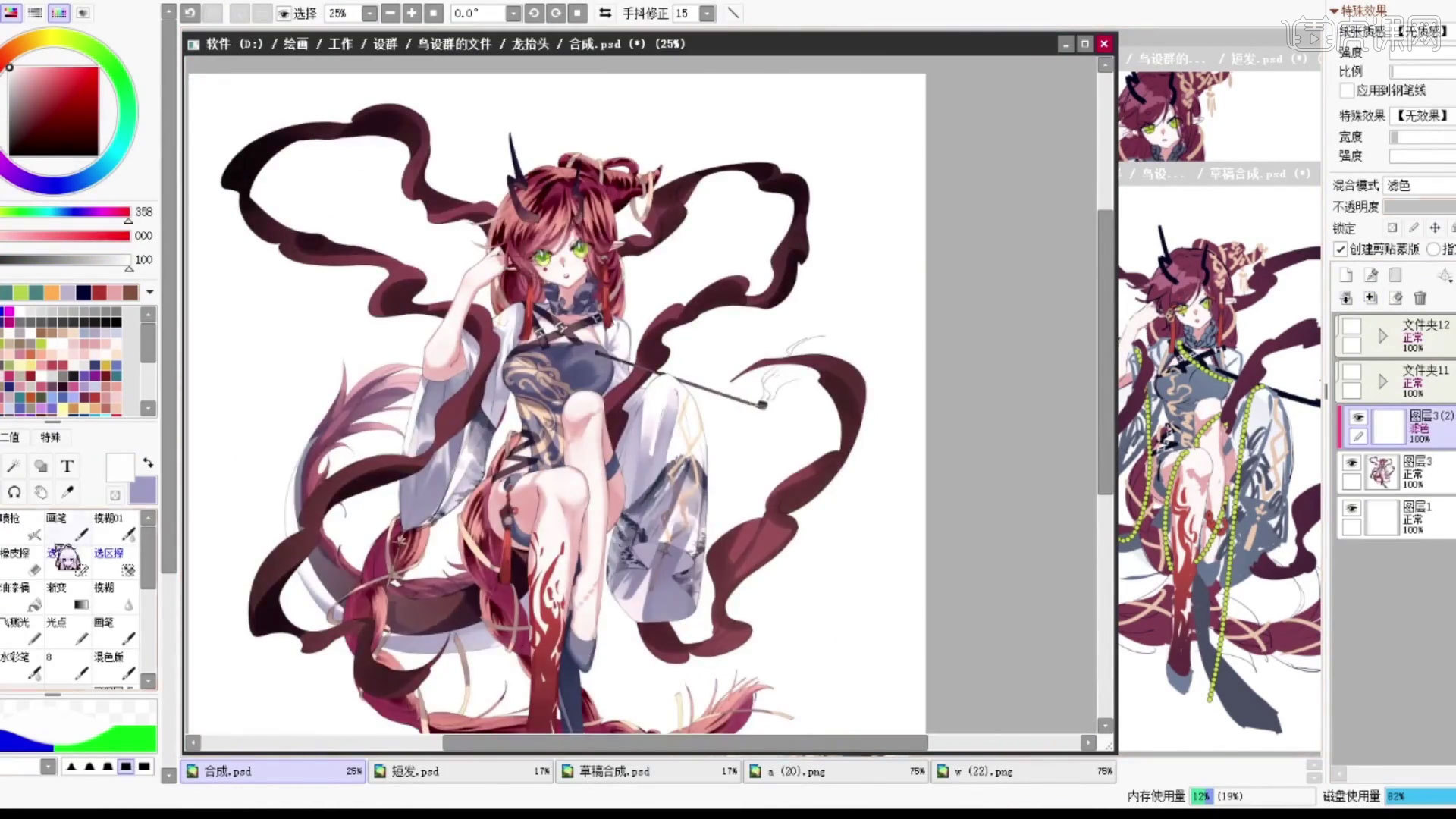Select the eyedropper tool
The width and height of the screenshot is (1456, 819).
[x=67, y=493]
